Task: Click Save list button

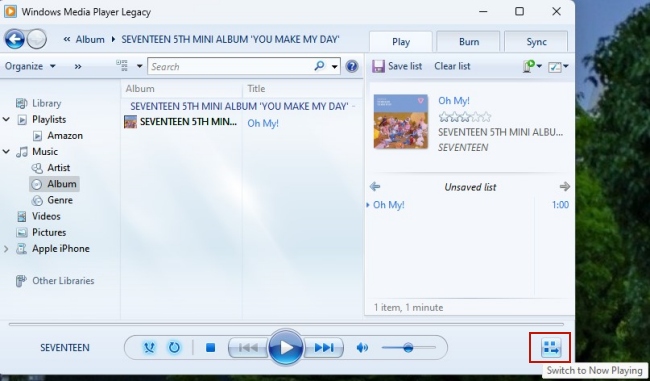Action: click(x=397, y=66)
